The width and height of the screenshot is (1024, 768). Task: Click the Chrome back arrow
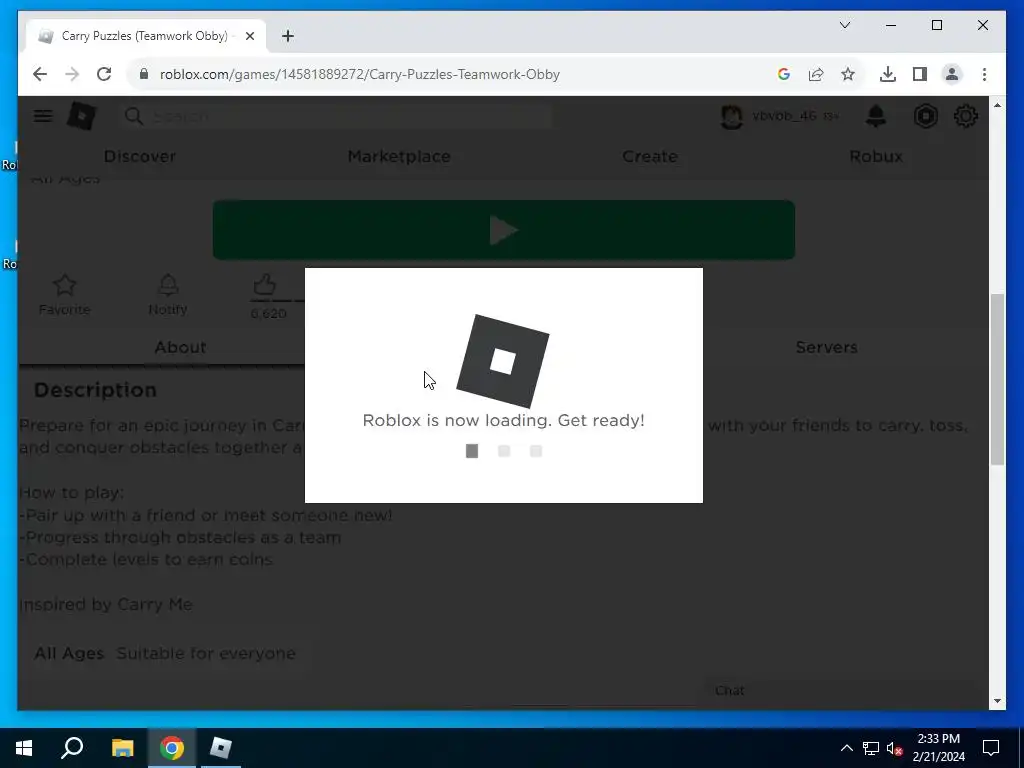(x=40, y=74)
